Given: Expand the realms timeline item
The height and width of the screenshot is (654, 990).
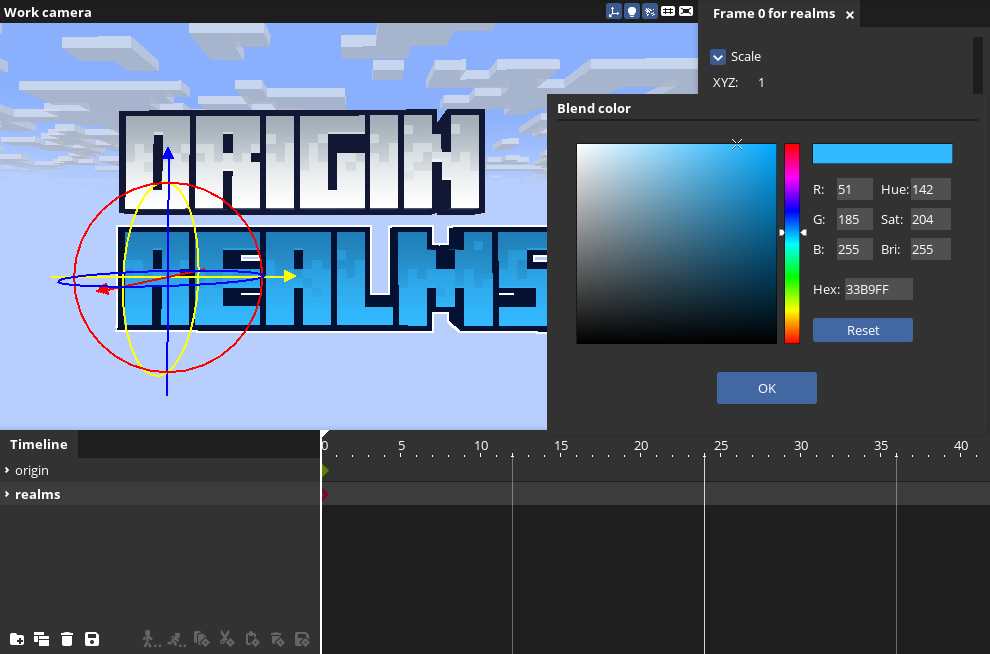Looking at the screenshot, I should click(7, 494).
